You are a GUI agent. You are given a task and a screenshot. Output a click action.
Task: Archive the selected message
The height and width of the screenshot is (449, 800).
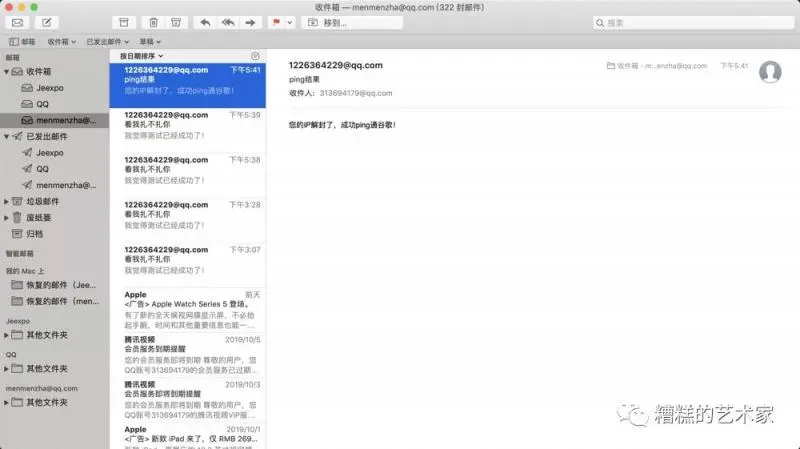124,22
